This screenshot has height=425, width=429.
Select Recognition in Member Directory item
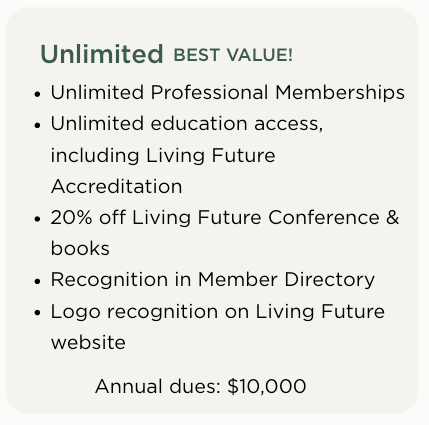pos(213,279)
